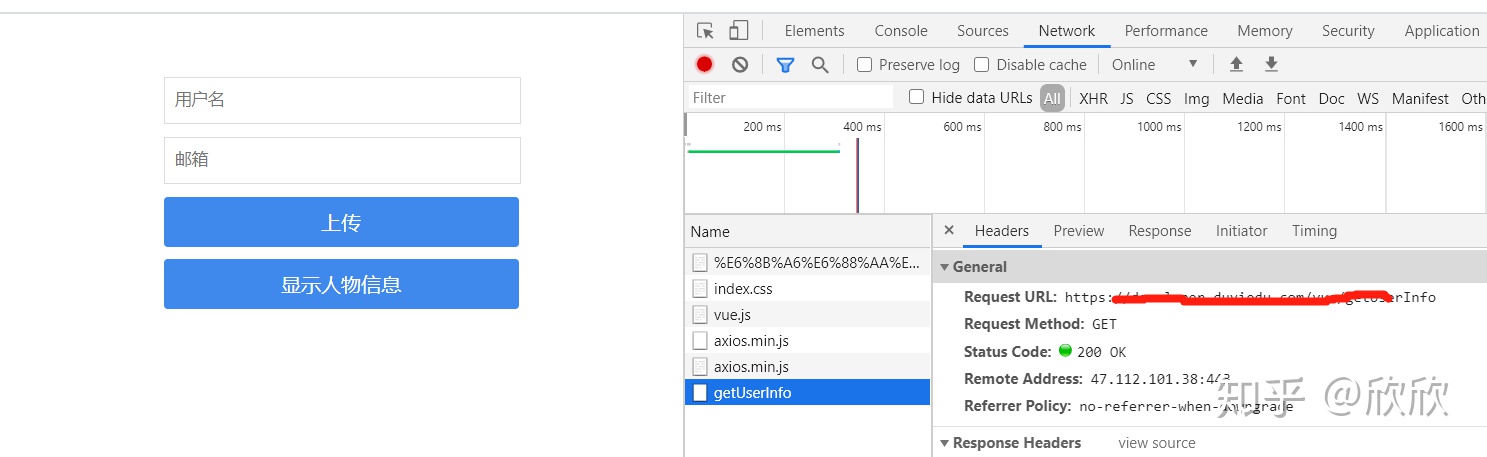Focus the 用户名 username input field
Screen dimensions: 1487x457
pyautogui.click(x=342, y=100)
